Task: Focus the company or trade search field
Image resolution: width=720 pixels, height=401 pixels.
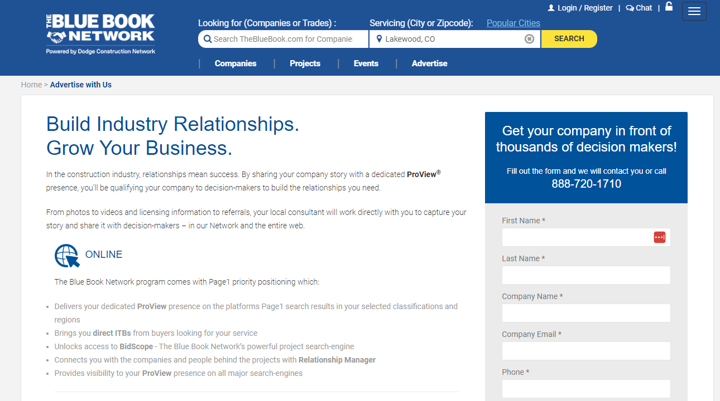Action: (283, 39)
